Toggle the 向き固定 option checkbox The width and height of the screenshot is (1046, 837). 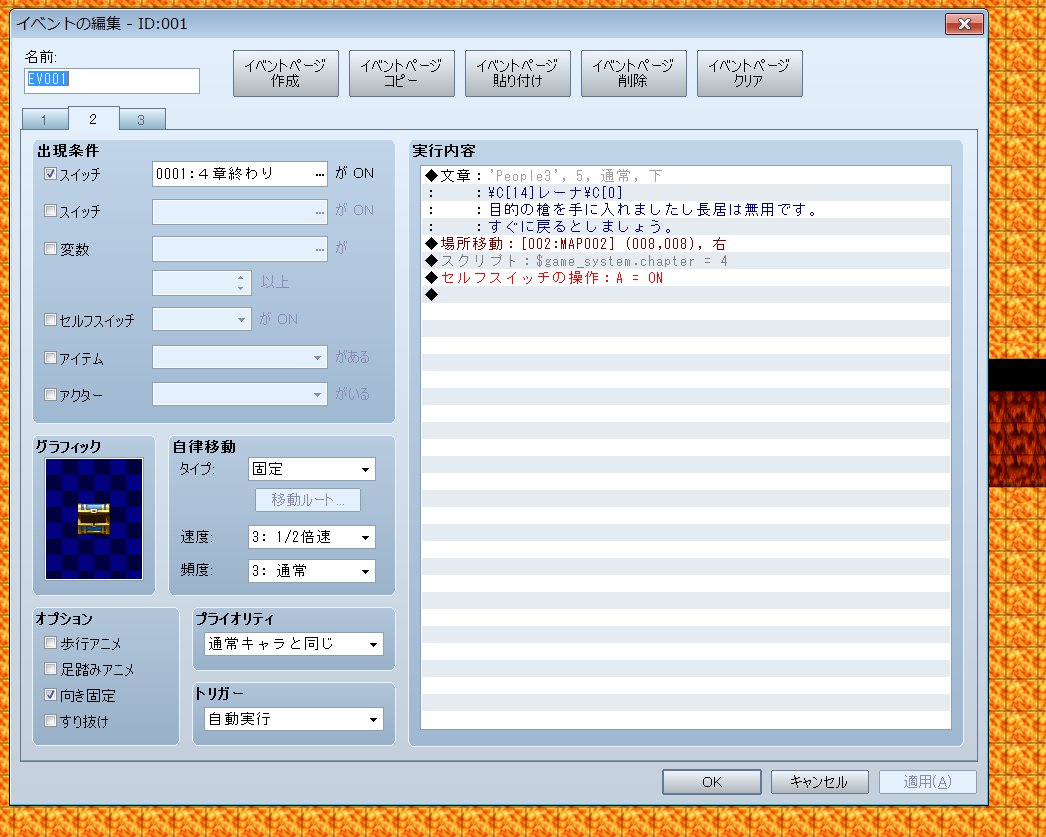[x=51, y=695]
